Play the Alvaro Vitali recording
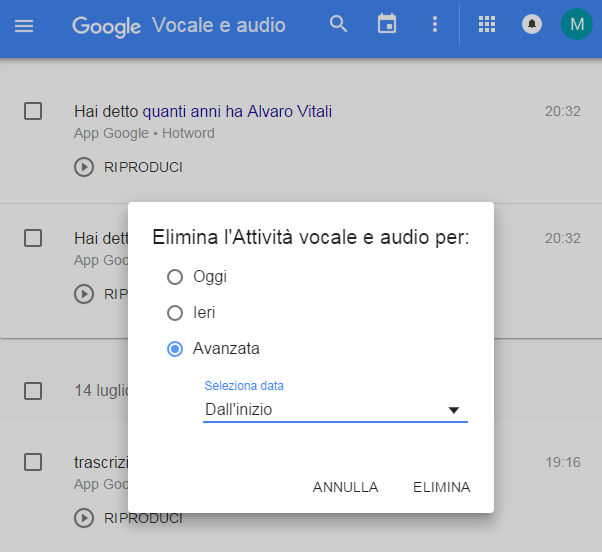602x552 pixels. click(129, 167)
